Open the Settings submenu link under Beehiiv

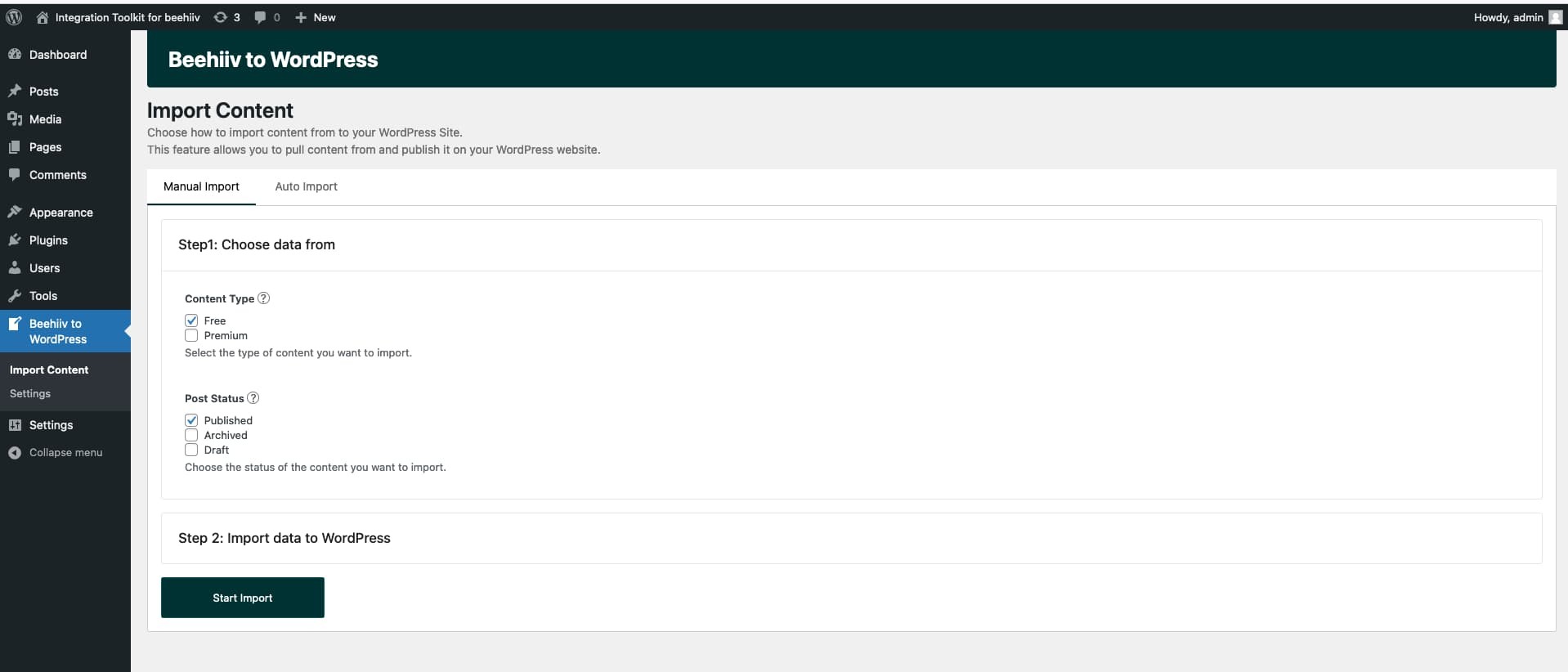tap(30, 393)
